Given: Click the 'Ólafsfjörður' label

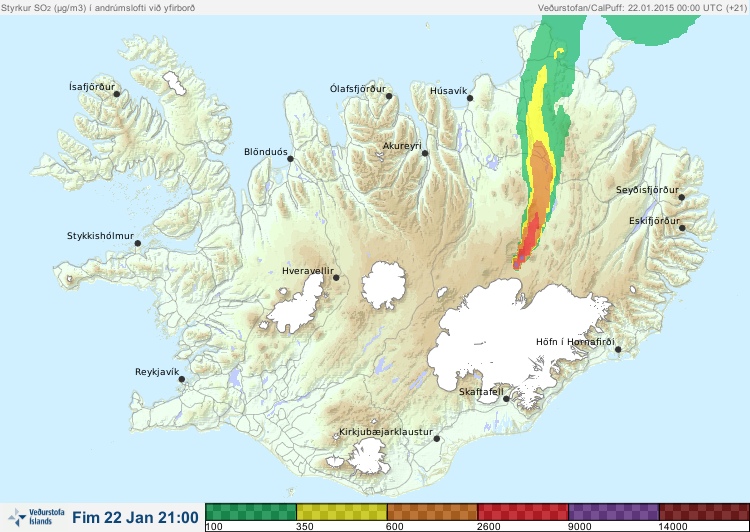Looking at the screenshot, I should click(358, 89).
